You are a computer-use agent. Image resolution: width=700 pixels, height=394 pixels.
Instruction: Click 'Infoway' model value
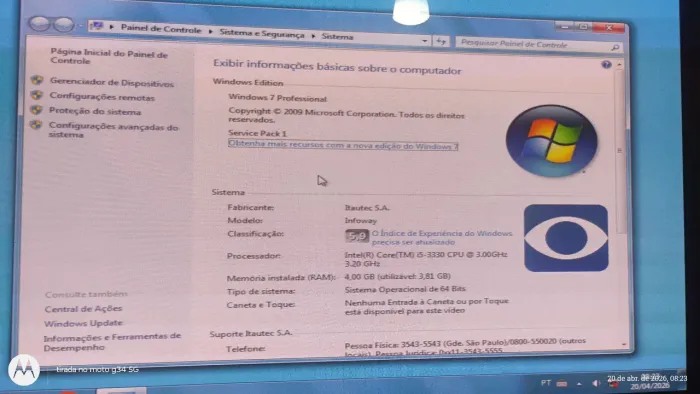coord(361,220)
